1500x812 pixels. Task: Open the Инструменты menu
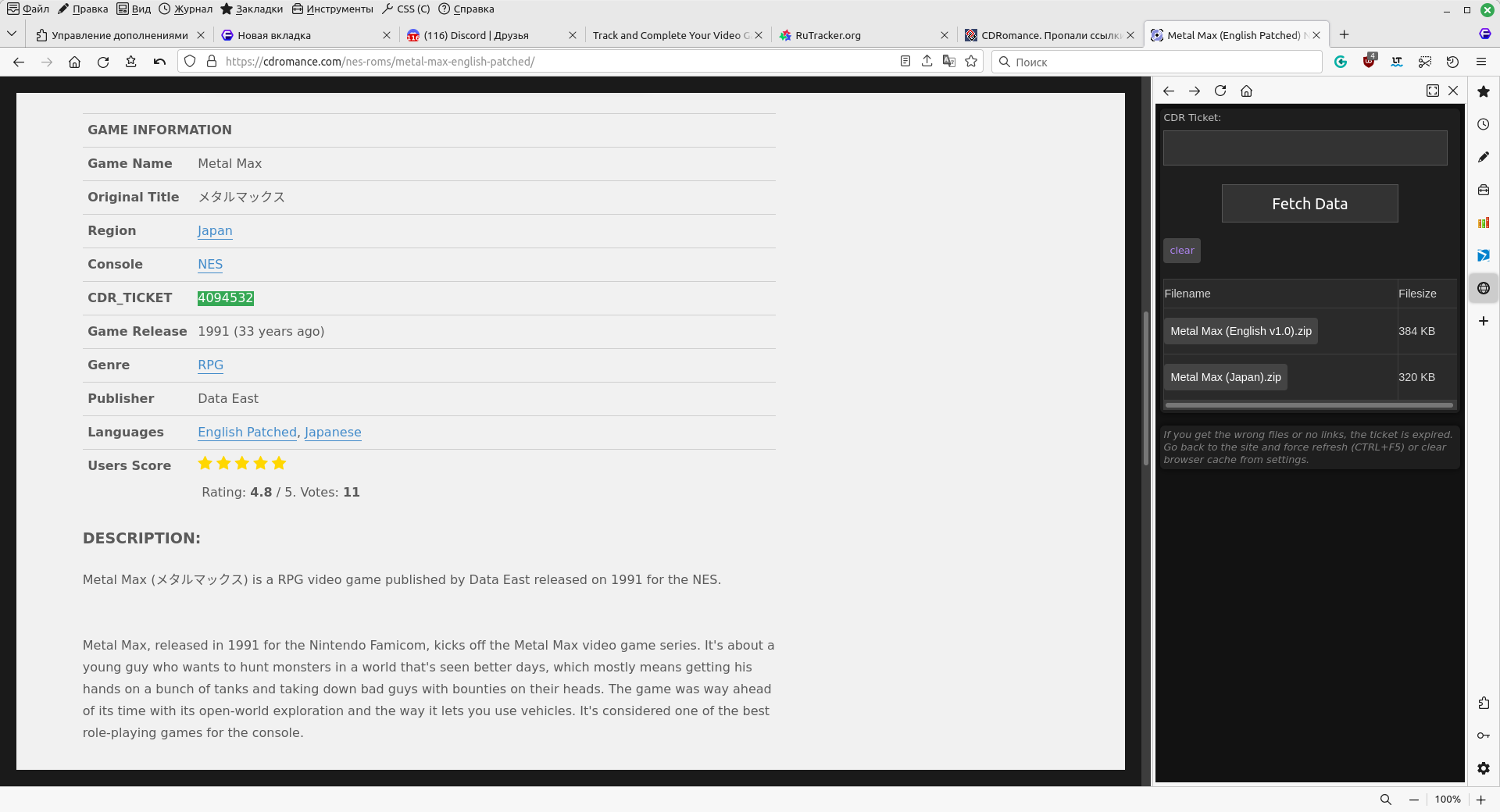332,9
